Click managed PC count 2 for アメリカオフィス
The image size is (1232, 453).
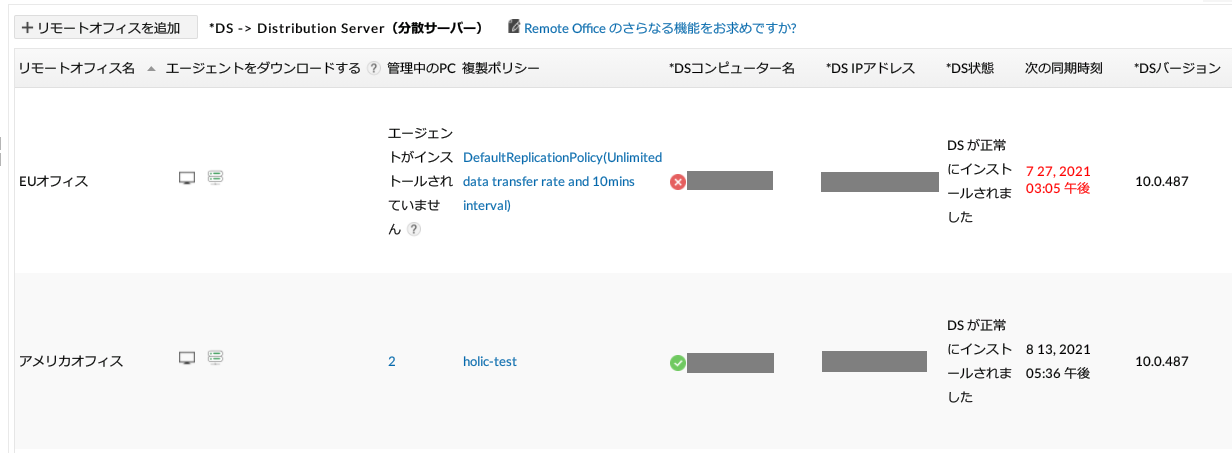click(392, 362)
